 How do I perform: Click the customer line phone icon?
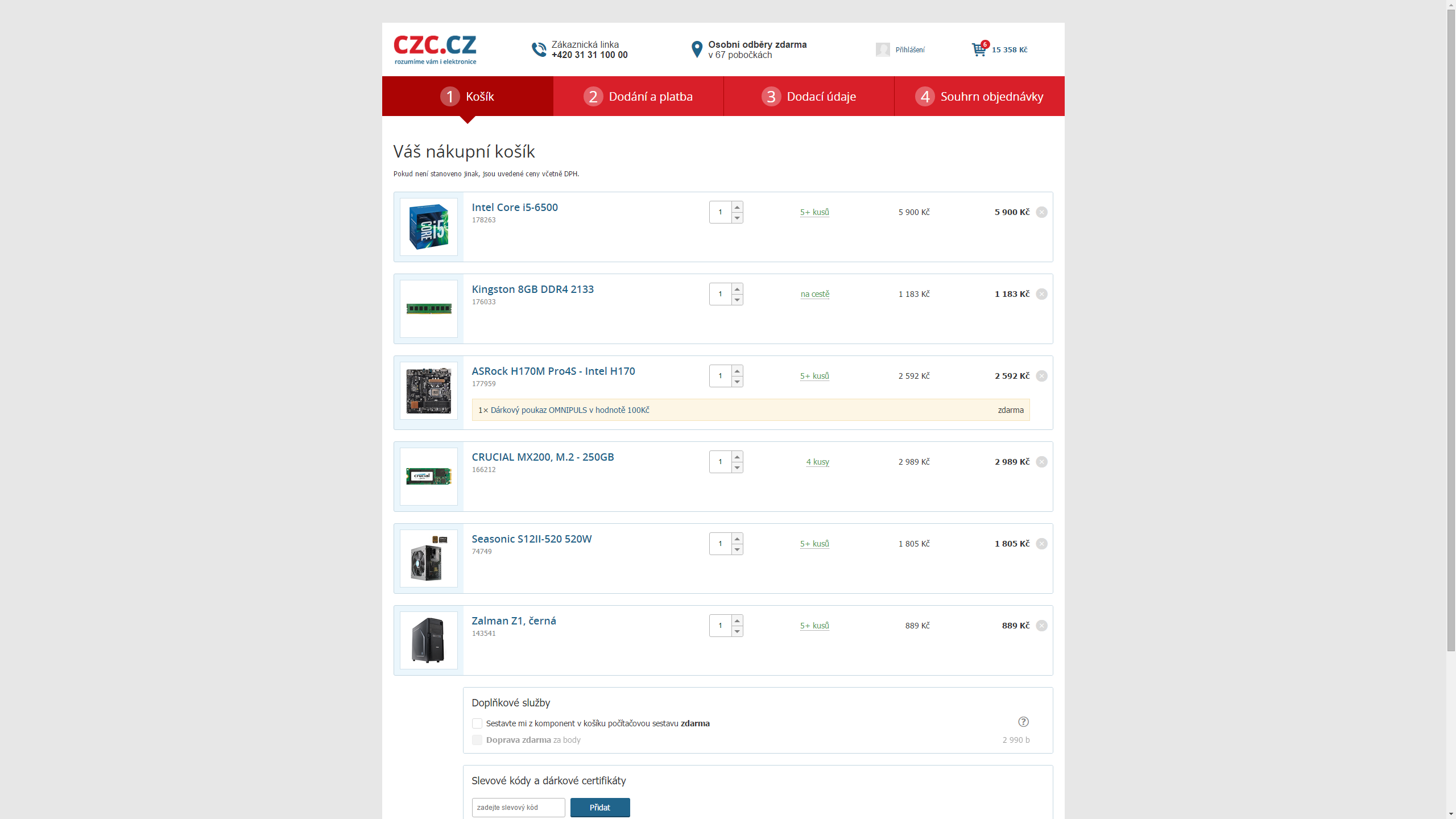pyautogui.click(x=539, y=49)
